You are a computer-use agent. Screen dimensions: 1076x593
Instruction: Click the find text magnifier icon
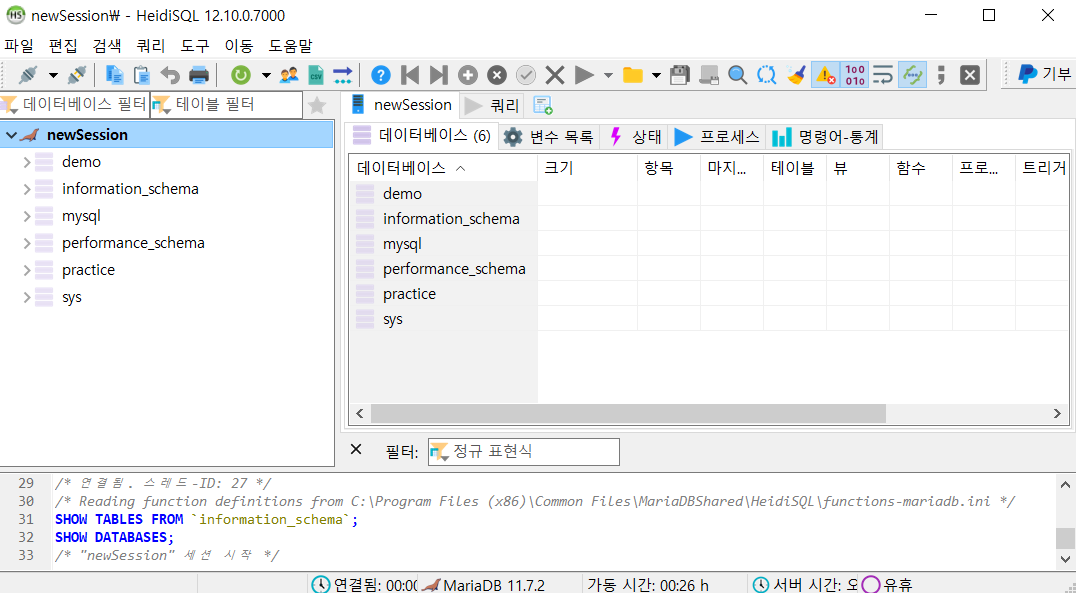738,75
